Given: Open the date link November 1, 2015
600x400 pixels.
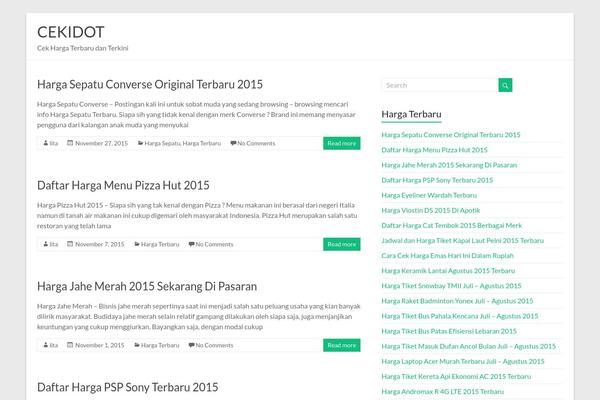Looking at the screenshot, I should click(99, 345).
